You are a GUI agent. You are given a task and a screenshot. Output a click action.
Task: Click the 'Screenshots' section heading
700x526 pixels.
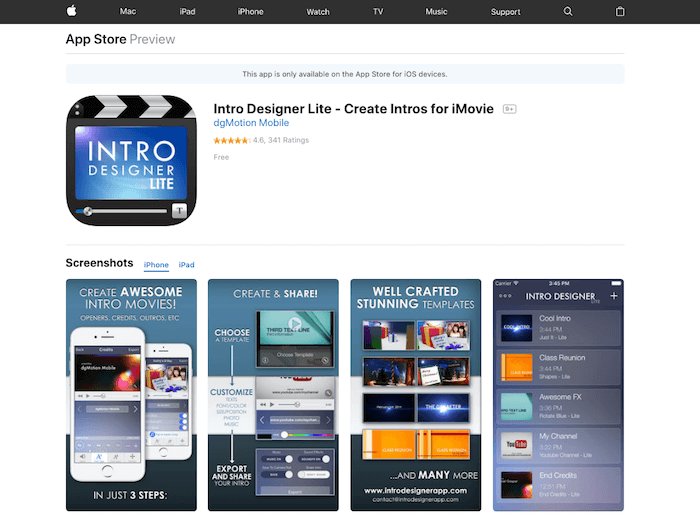(100, 263)
